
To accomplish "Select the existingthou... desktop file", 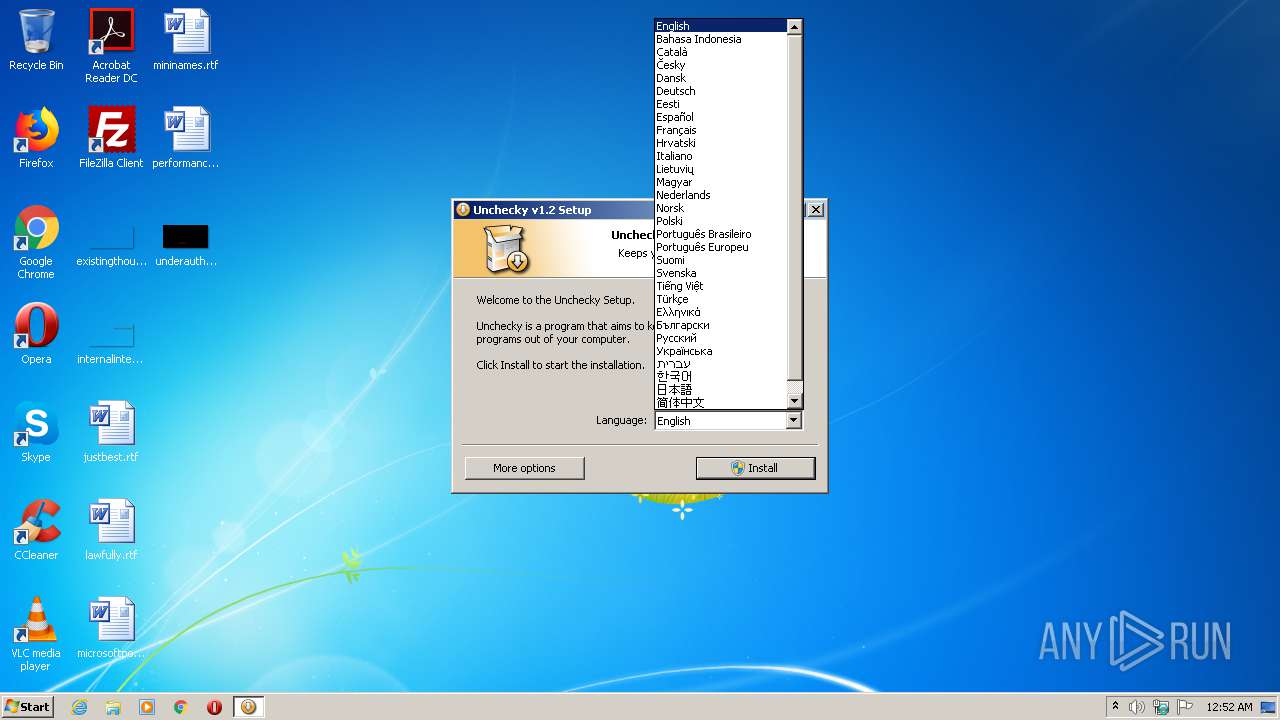I will 111,244.
